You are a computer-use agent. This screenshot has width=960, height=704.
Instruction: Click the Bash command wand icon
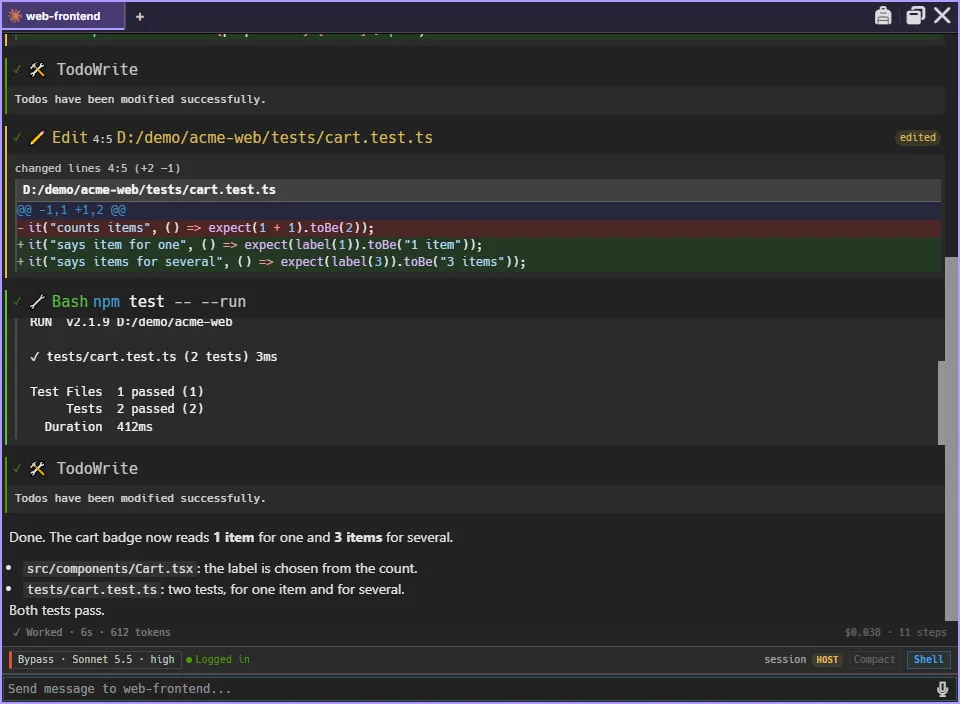(37, 302)
